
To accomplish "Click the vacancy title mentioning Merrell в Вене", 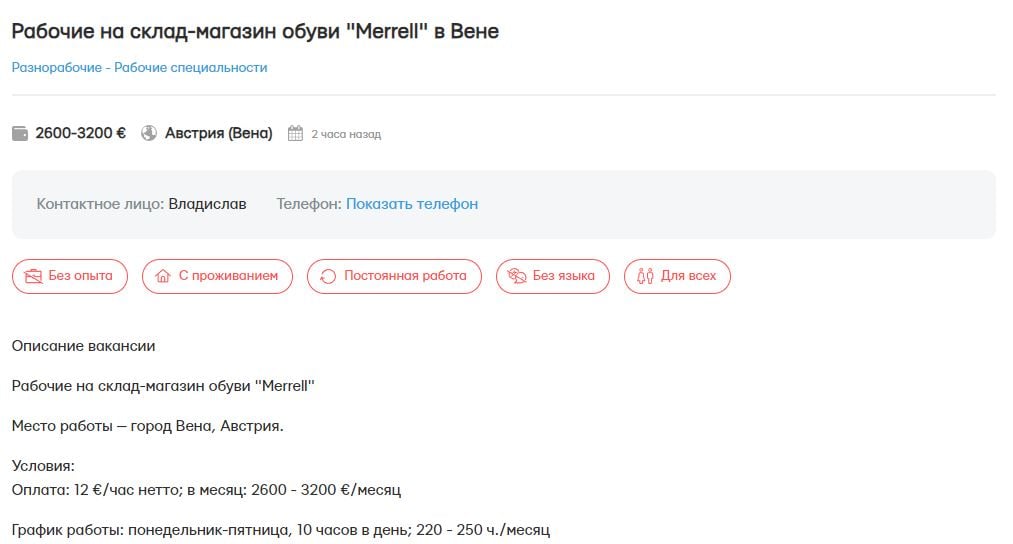I will pos(255,31).
